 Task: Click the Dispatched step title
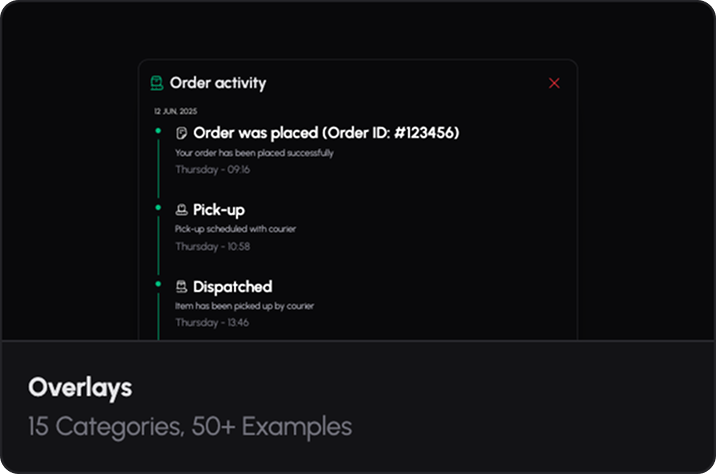[232, 287]
